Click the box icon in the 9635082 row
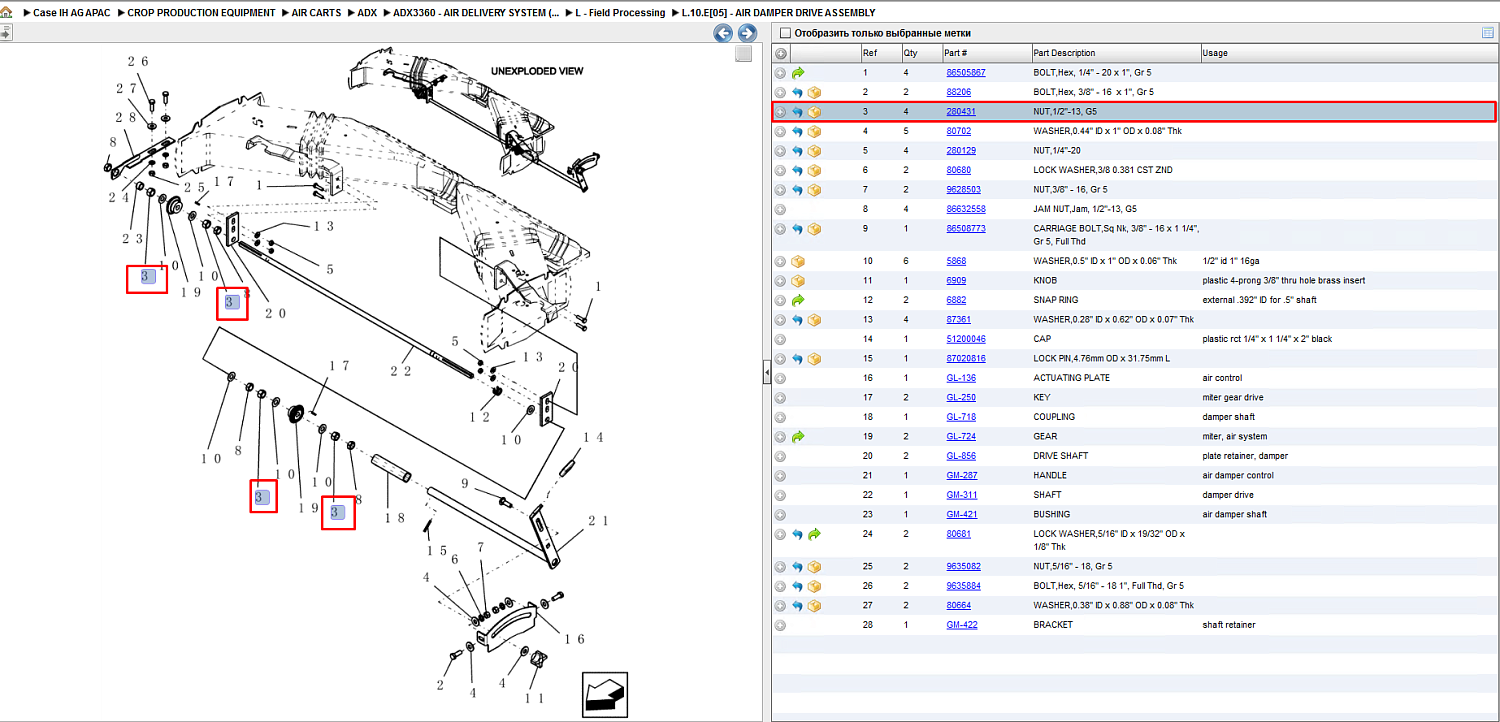 (814, 566)
